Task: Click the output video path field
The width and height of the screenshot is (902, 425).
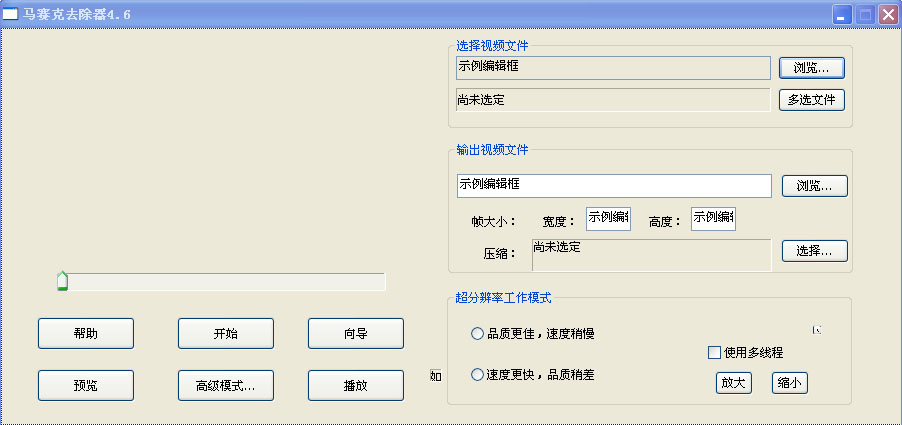Action: (614, 186)
